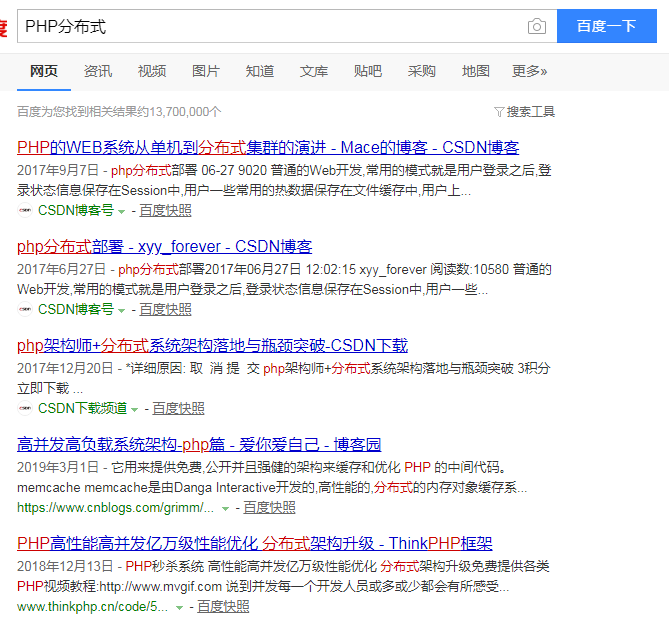Open the PHP的WEB系统从单机到分布式集群的演进 result
Viewport: 669px width, 625px height.
point(268,148)
